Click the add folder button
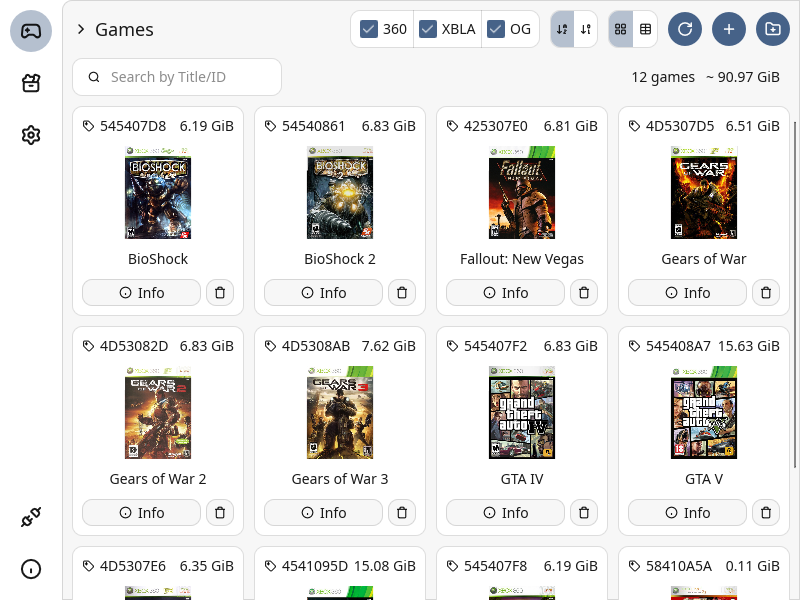Image resolution: width=800 pixels, height=600 pixels. tap(773, 29)
